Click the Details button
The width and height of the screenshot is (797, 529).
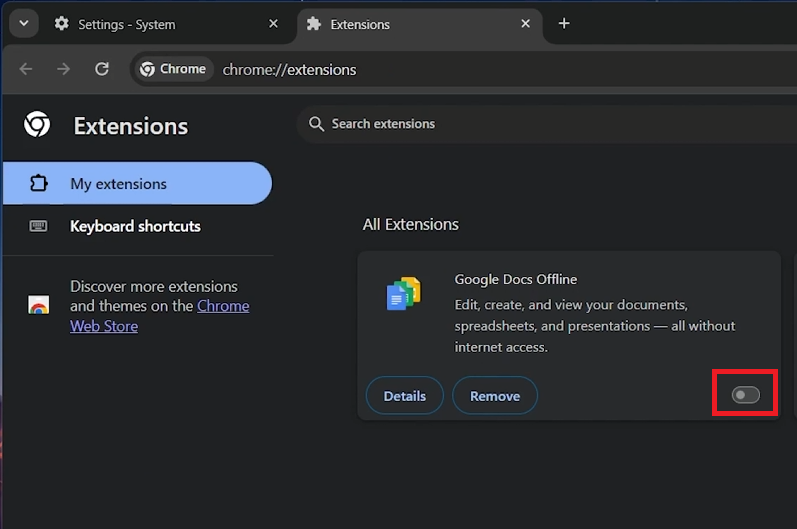click(x=405, y=396)
